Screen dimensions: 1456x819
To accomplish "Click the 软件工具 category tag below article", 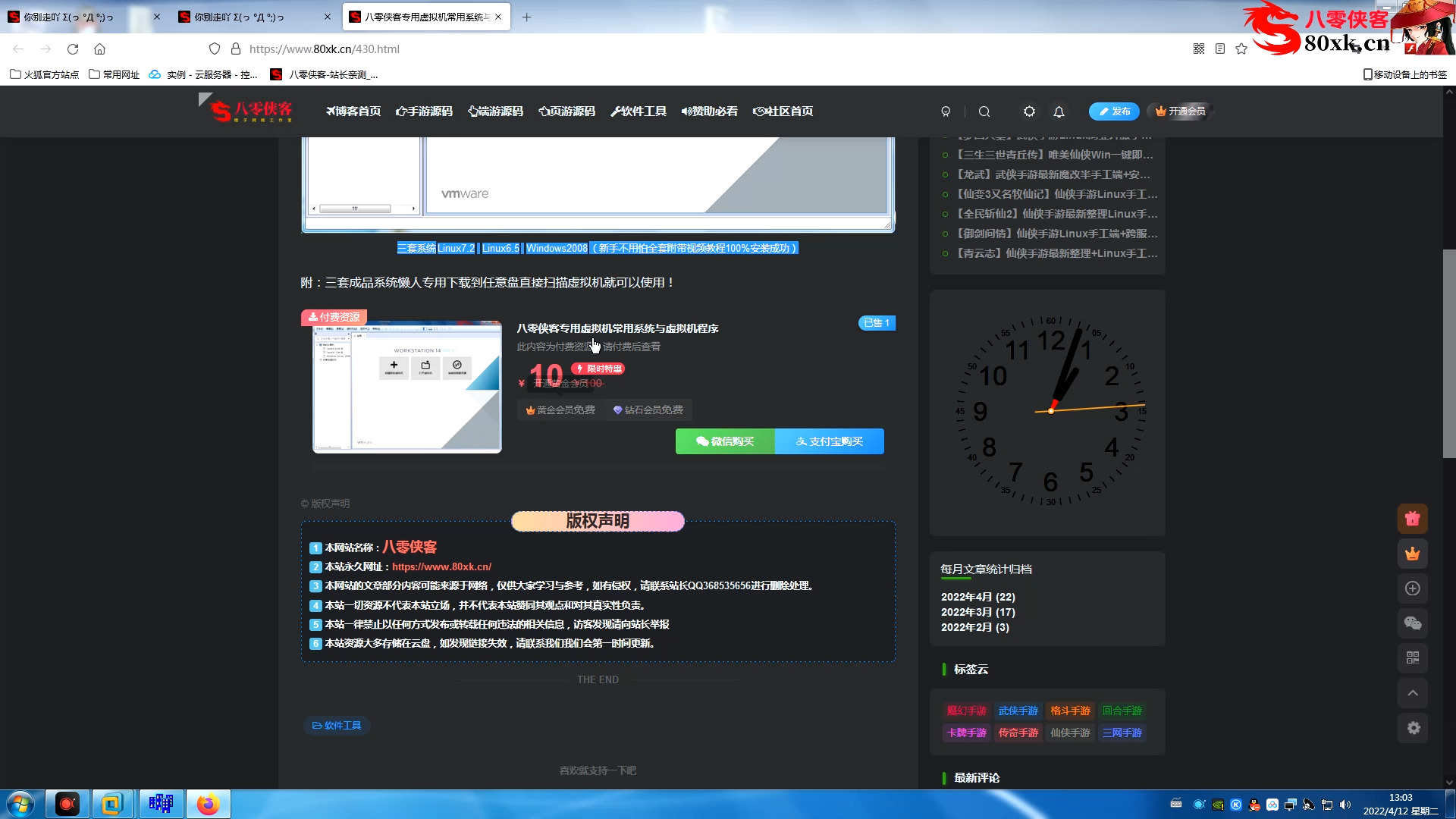I will (x=337, y=726).
